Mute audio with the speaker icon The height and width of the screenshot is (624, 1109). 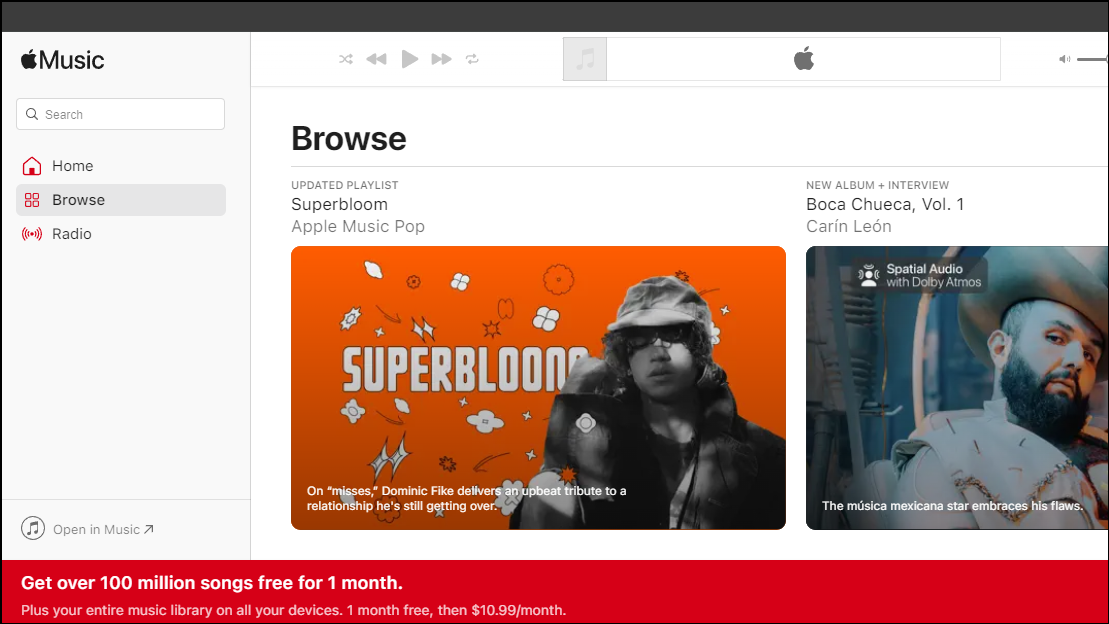click(x=1064, y=59)
